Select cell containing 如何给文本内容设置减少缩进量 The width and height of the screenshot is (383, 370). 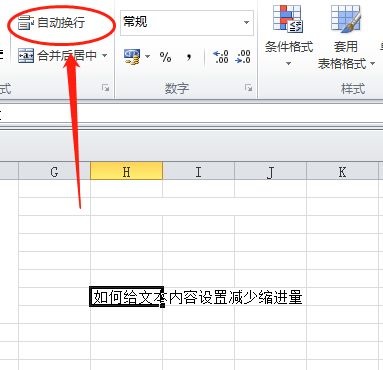coord(127,297)
